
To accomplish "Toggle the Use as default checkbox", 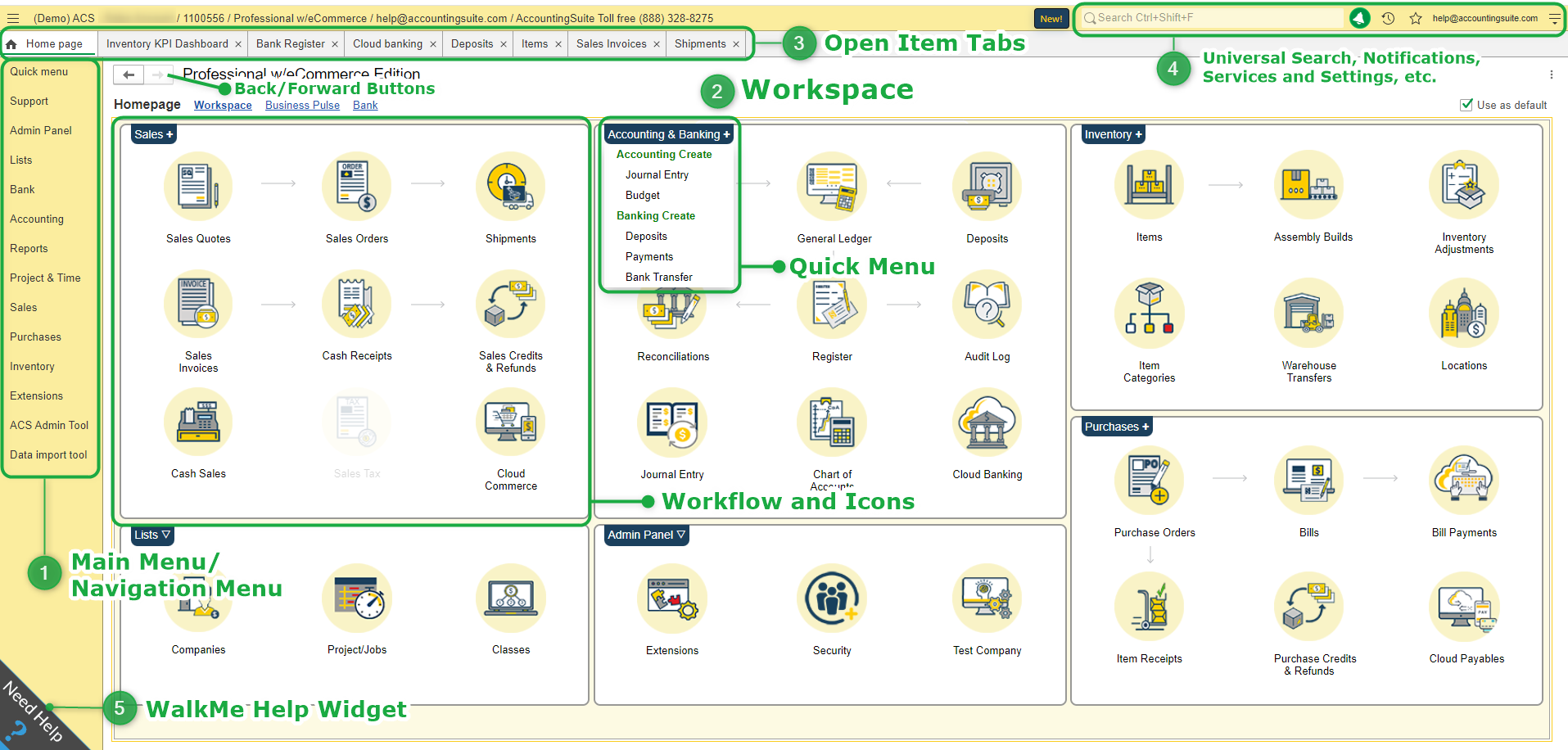I will (1466, 105).
